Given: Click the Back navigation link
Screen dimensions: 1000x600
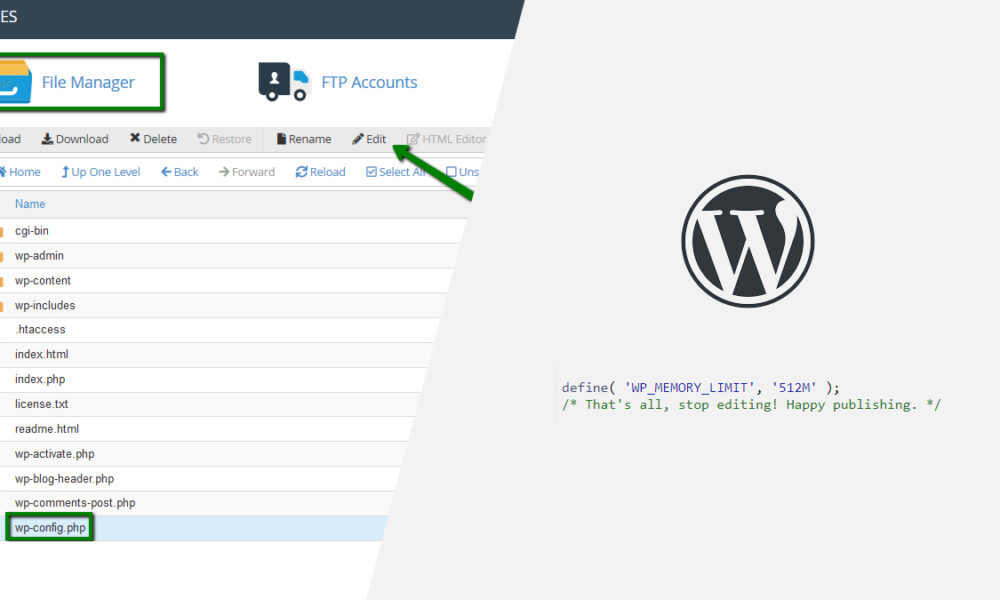Looking at the screenshot, I should coord(180,171).
